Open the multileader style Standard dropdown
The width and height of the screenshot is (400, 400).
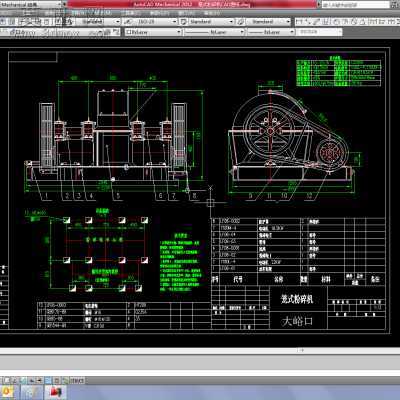(x=268, y=22)
